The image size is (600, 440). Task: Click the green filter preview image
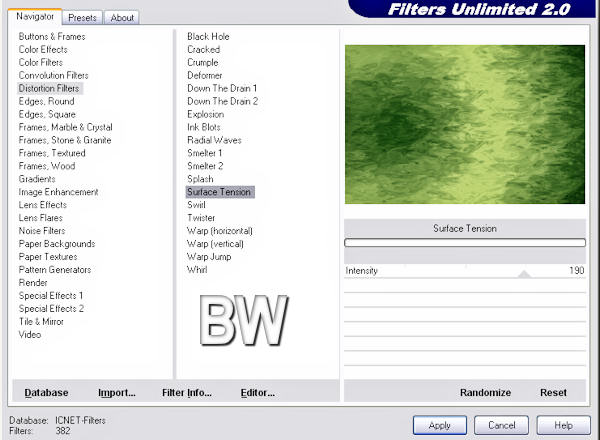tap(464, 124)
